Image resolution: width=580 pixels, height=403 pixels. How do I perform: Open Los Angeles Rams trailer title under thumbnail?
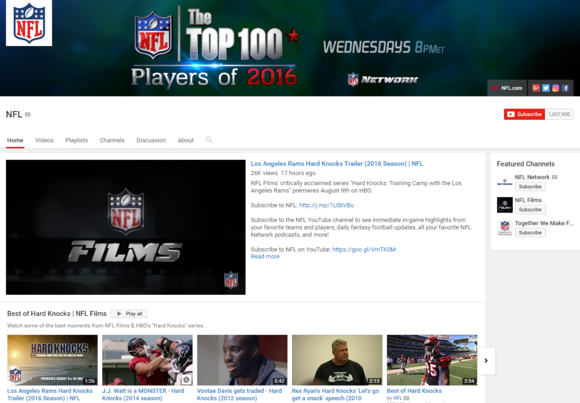tap(50, 394)
